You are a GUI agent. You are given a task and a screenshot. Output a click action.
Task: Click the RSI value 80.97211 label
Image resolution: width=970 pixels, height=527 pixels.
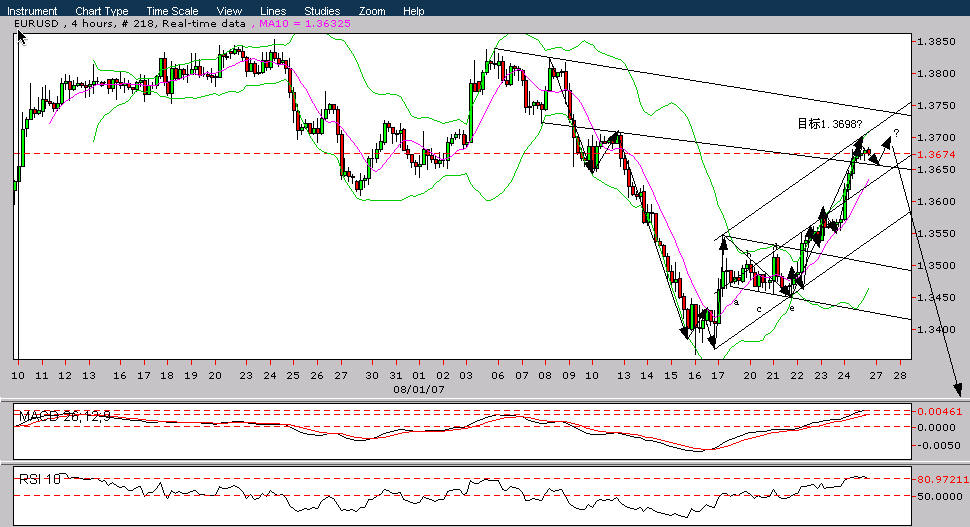[943, 479]
